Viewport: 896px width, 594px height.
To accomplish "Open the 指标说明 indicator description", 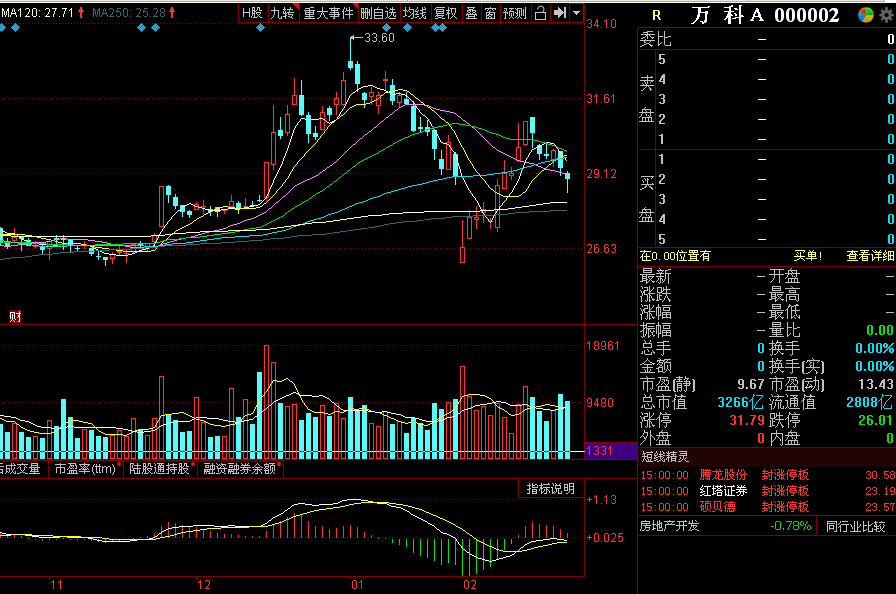I will point(550,489).
